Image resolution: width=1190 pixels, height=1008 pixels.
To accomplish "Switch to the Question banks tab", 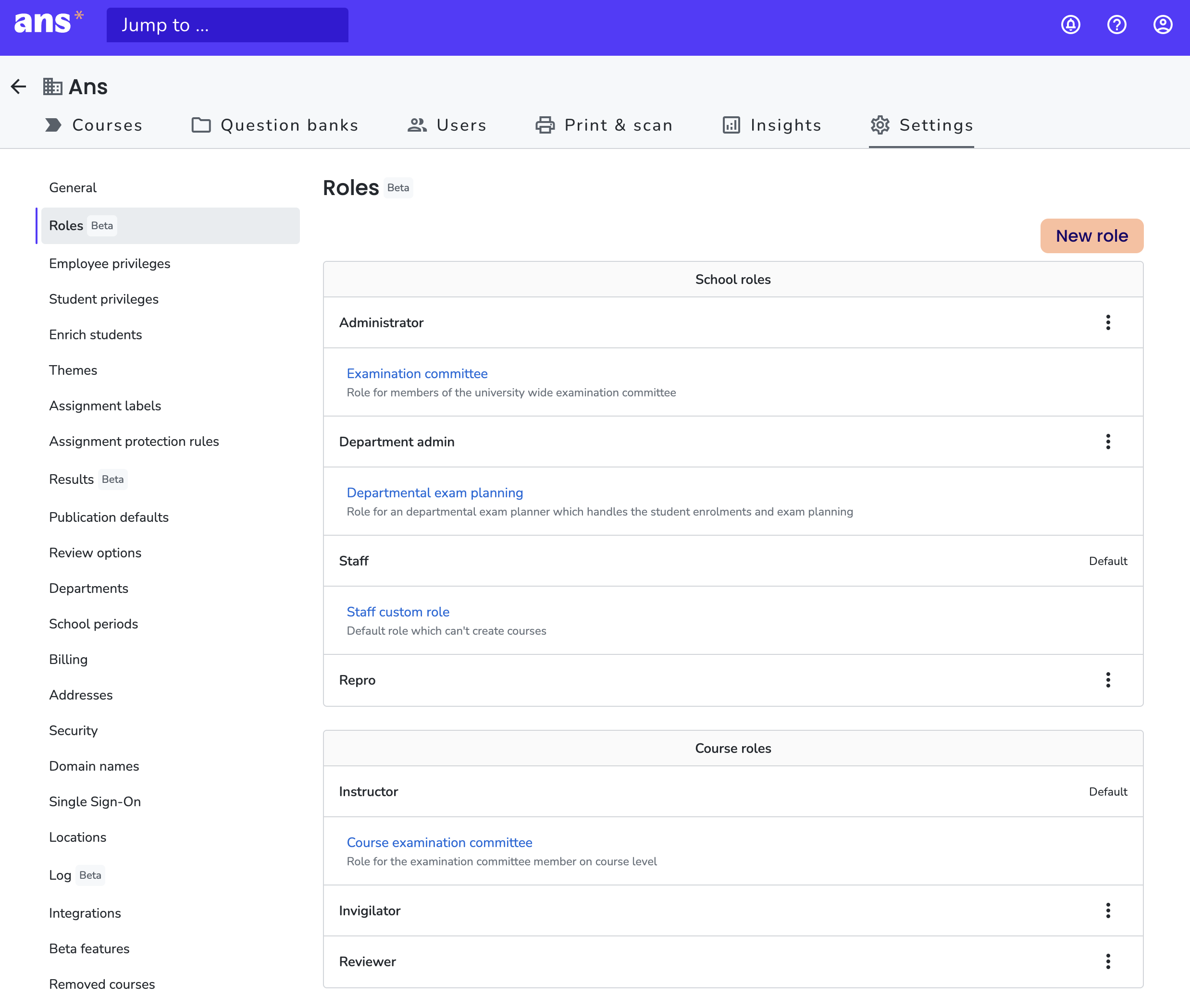I will (275, 125).
